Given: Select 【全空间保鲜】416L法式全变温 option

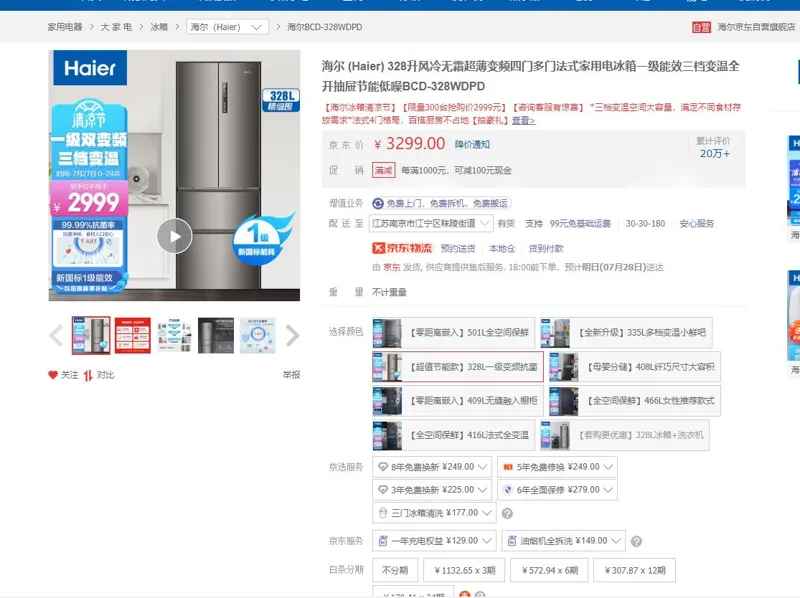Looking at the screenshot, I should (x=454, y=435).
